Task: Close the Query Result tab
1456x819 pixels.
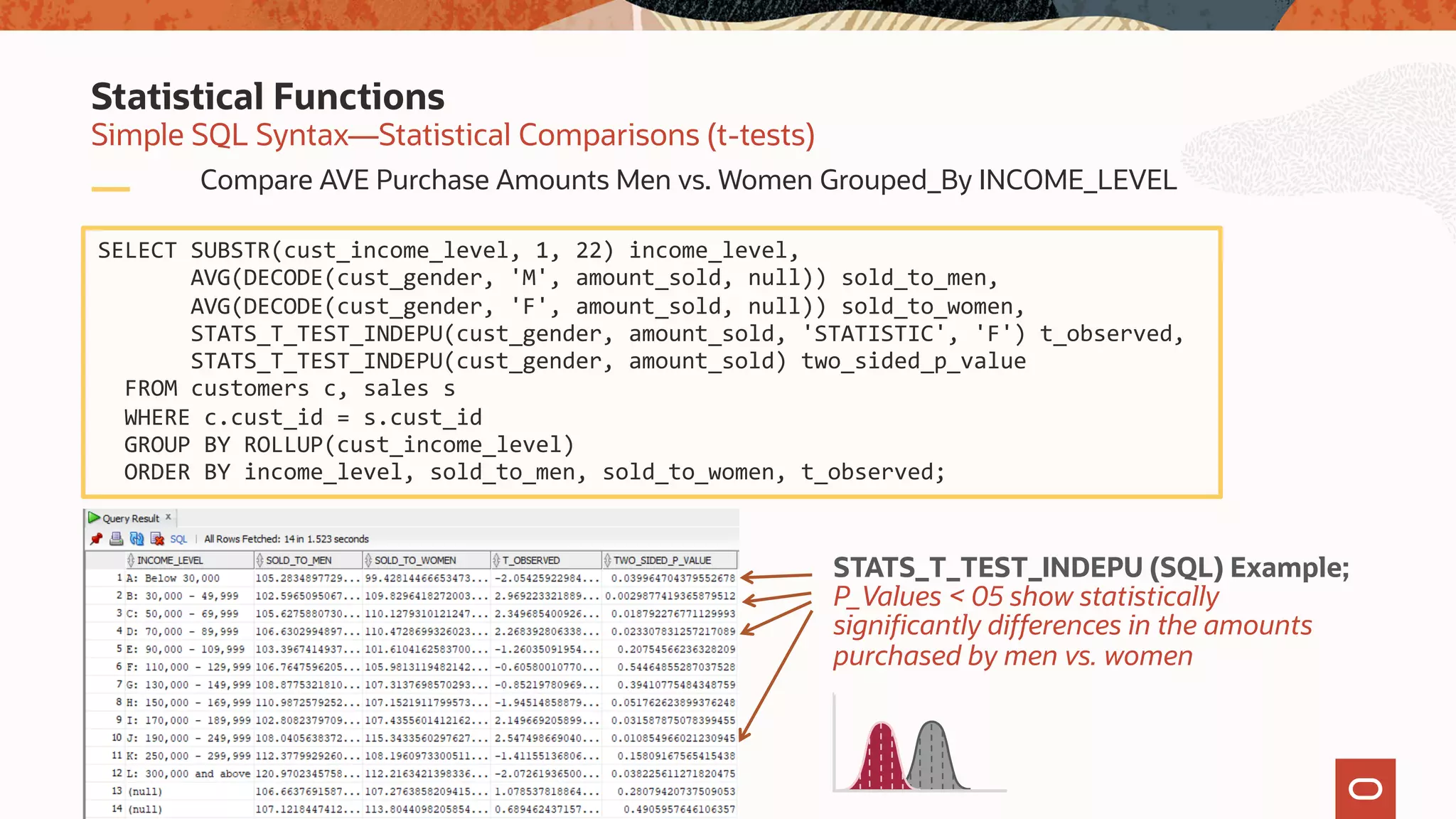Action: click(168, 517)
